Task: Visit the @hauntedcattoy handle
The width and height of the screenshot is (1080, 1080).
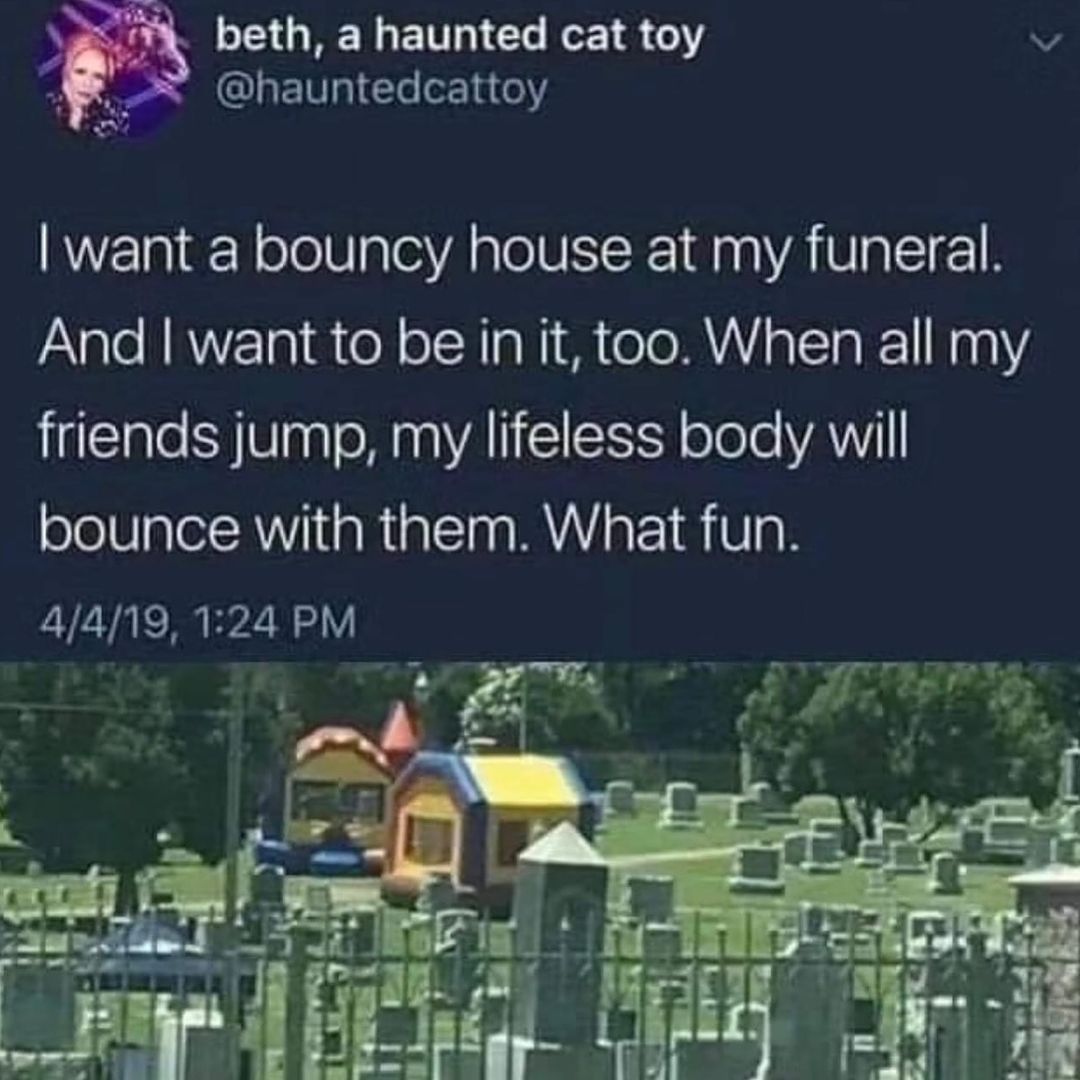Action: point(382,89)
